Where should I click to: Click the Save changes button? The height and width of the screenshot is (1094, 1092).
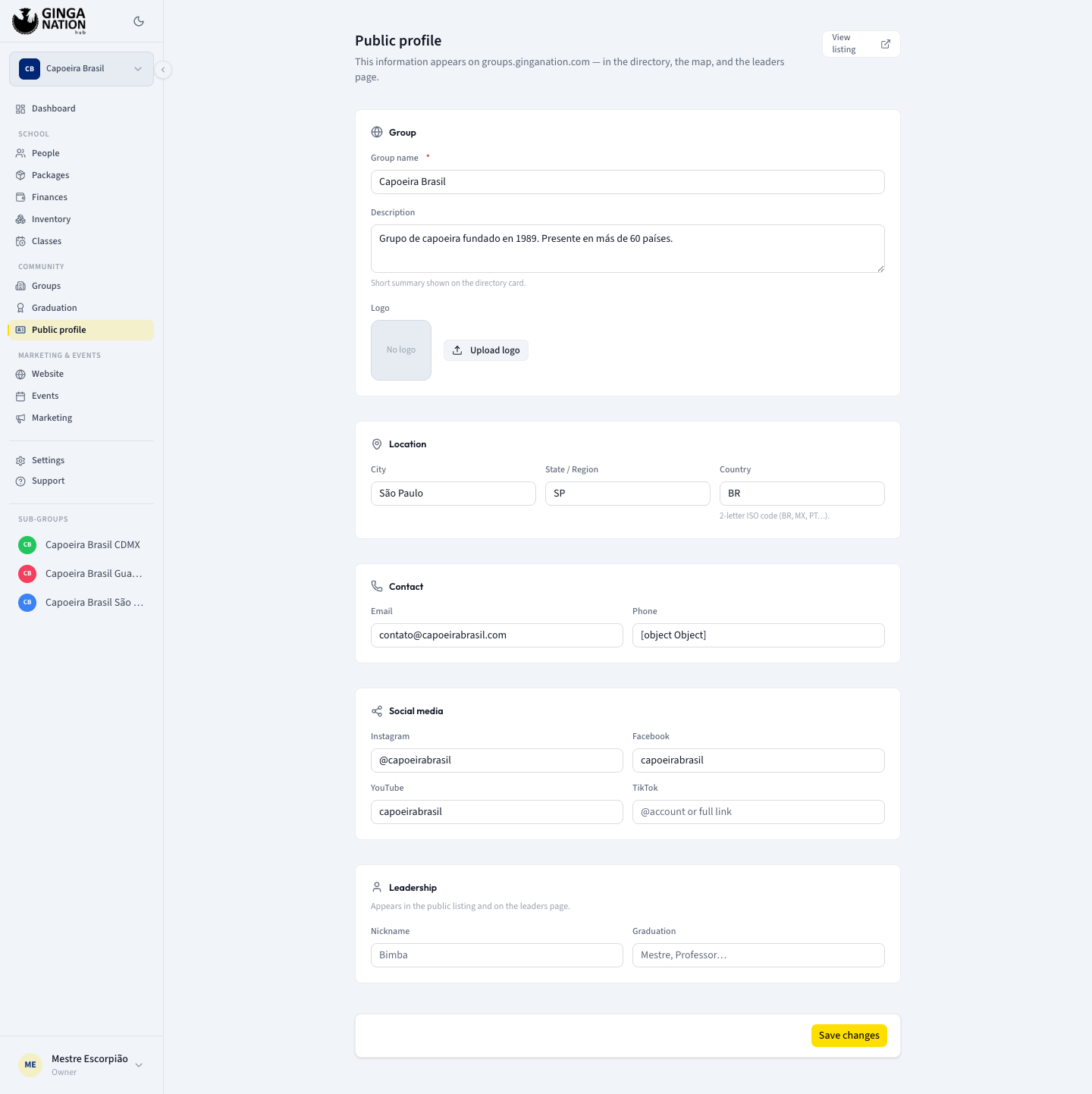(849, 1036)
